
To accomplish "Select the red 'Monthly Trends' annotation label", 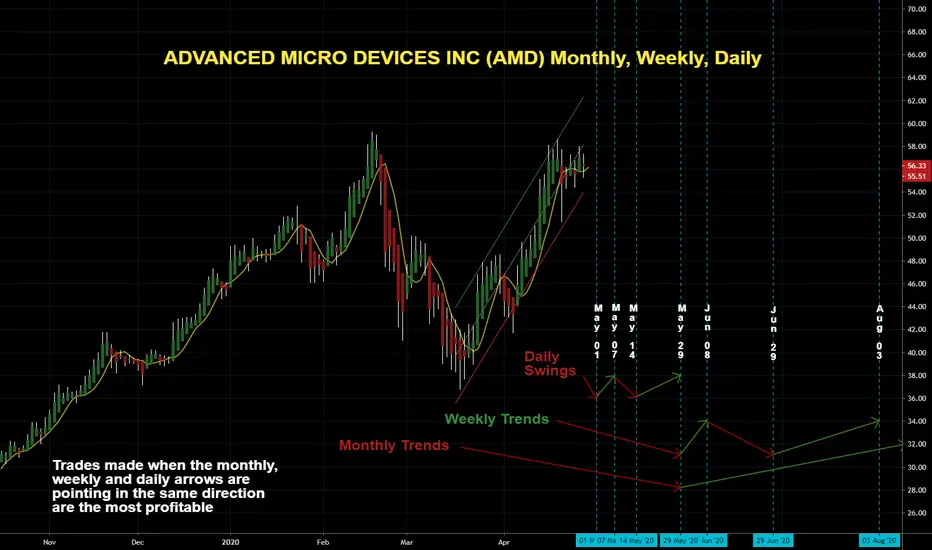I will pos(393,445).
